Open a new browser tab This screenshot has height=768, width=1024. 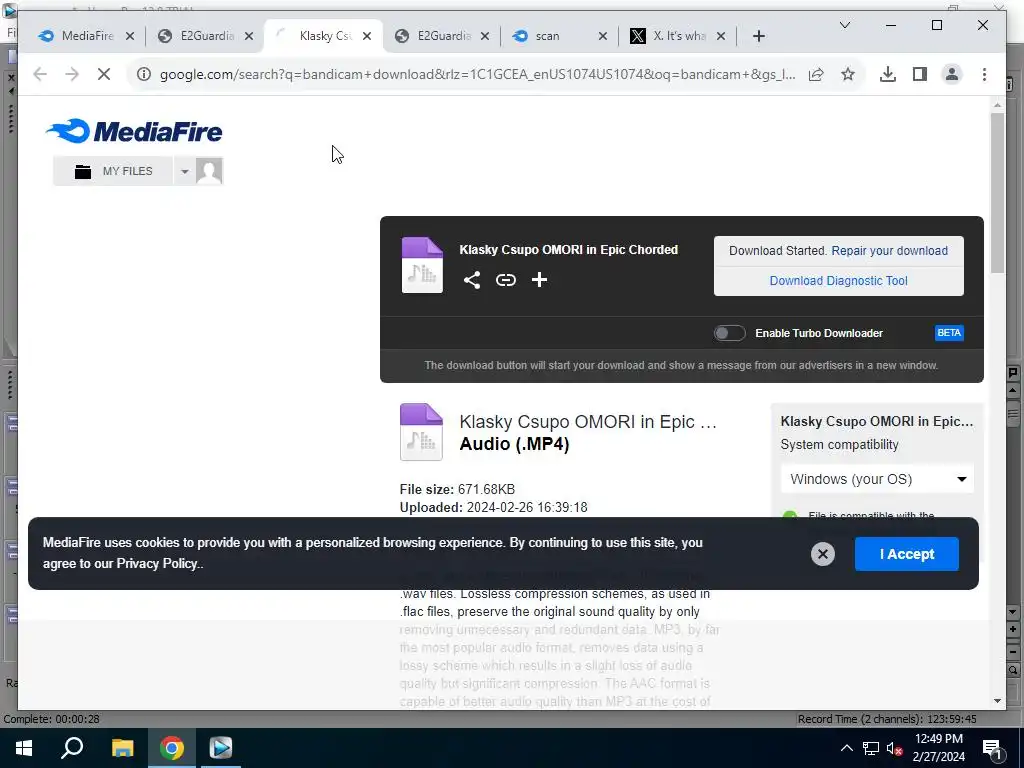[x=758, y=37]
